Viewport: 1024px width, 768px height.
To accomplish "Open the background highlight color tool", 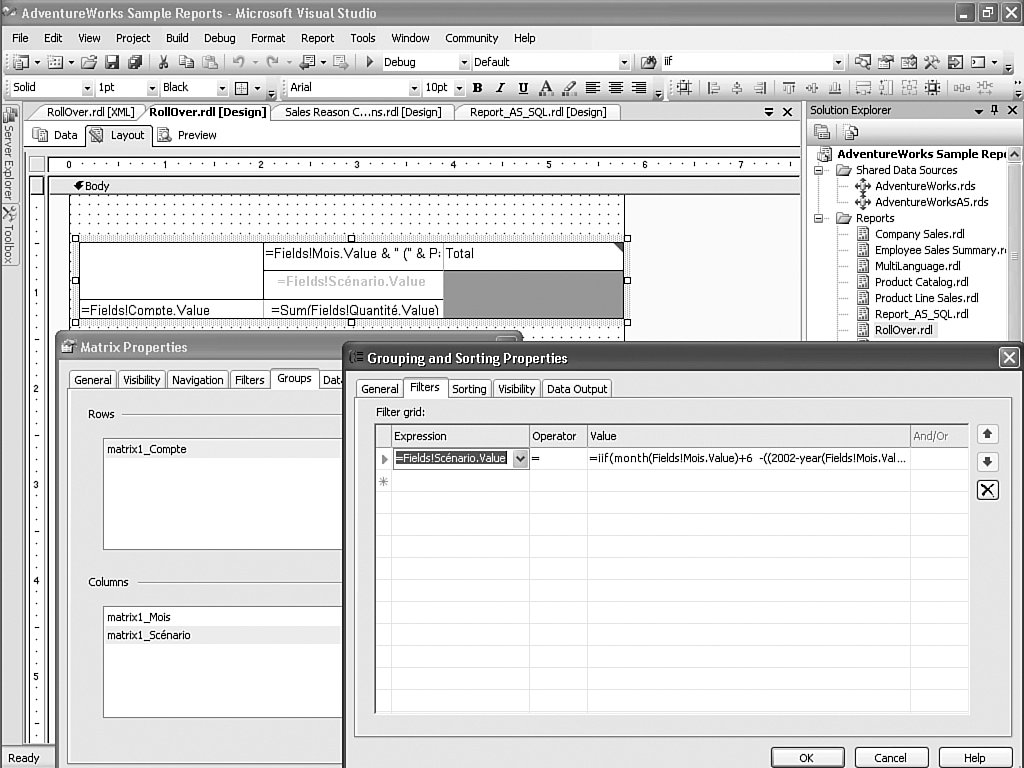I will 569,88.
